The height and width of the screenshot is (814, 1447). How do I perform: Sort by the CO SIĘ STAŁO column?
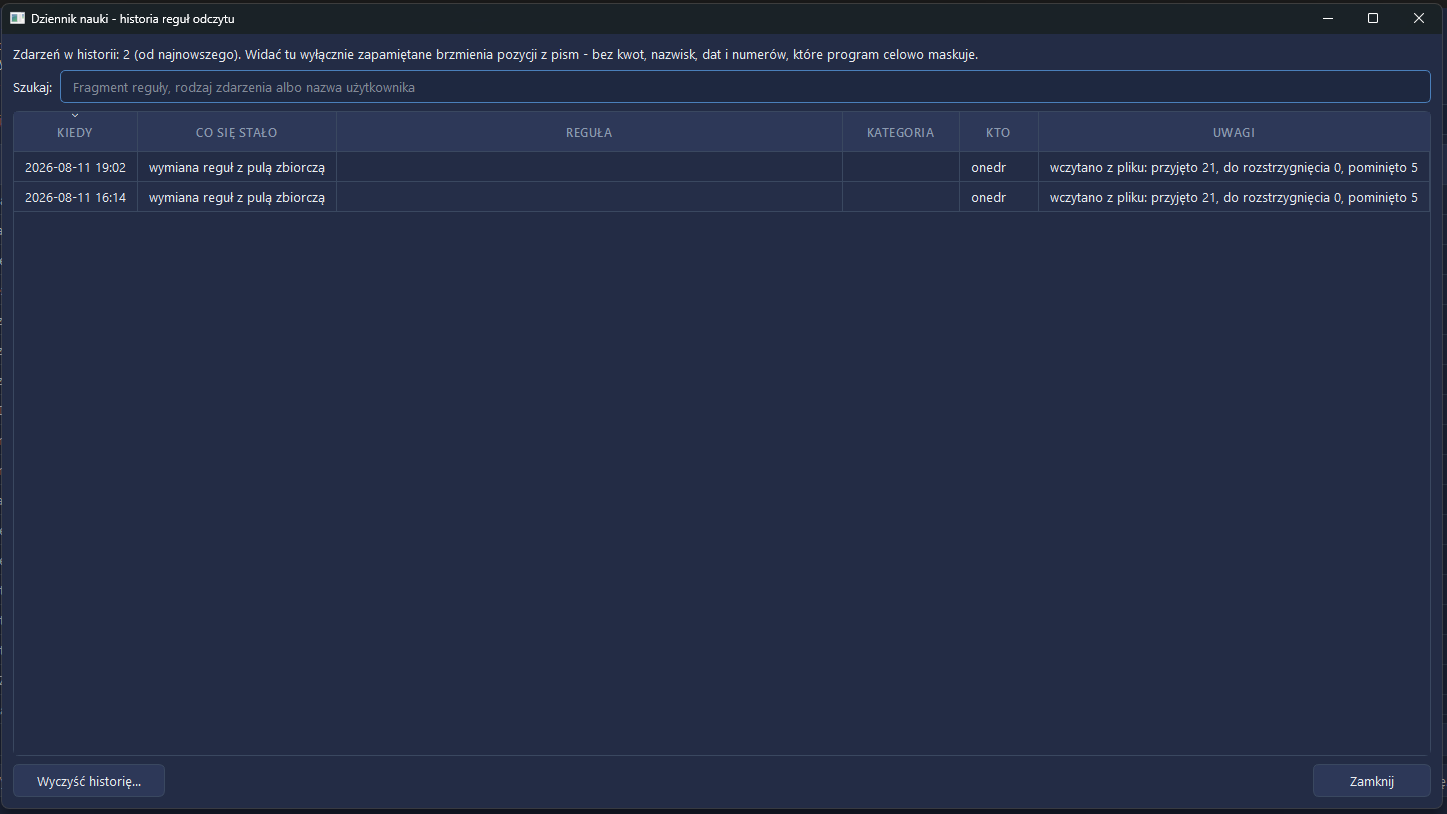click(237, 132)
